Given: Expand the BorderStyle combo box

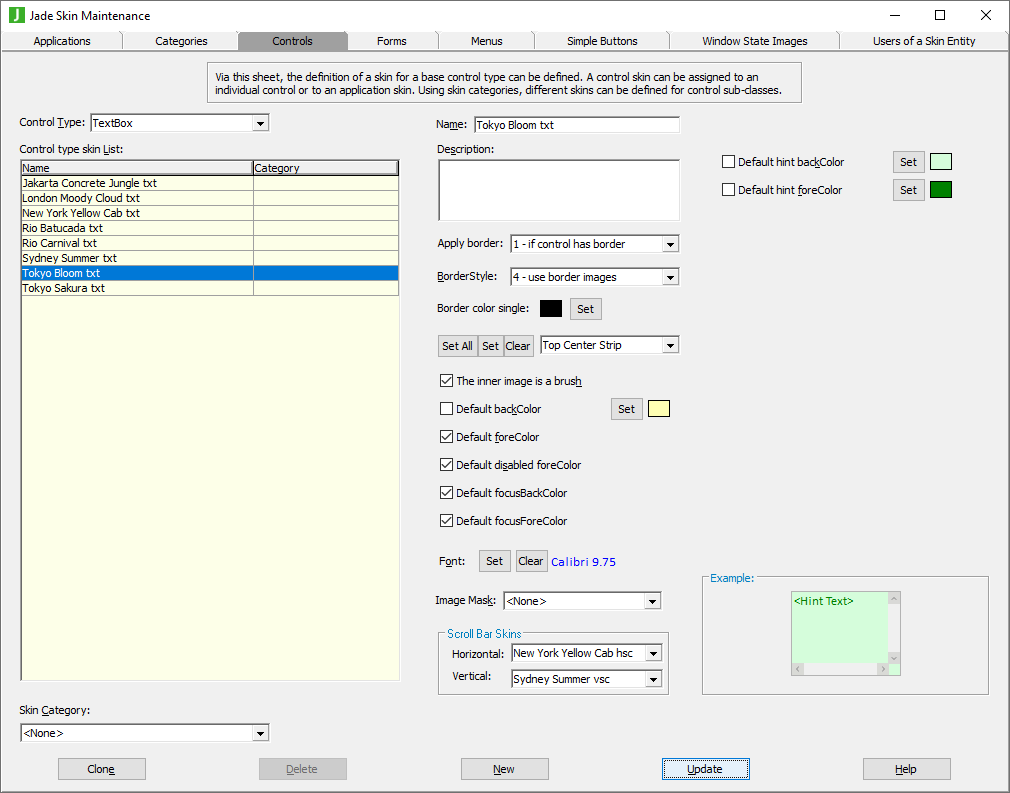Looking at the screenshot, I should [670, 277].
